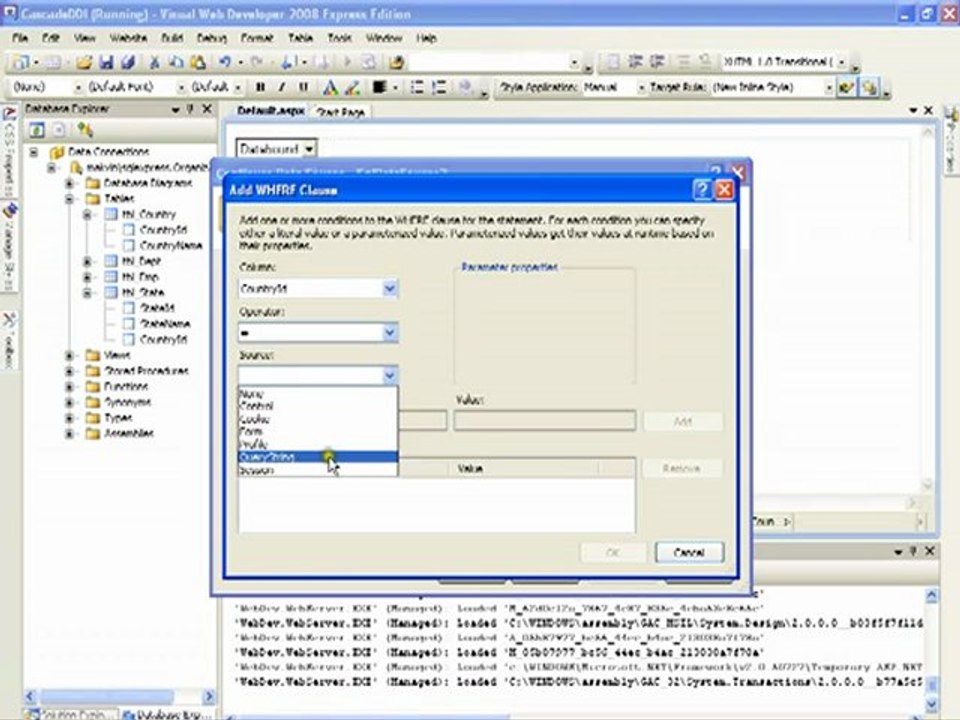The image size is (960, 720).
Task: Click the Foreground Color letter A icon
Action: [330, 88]
